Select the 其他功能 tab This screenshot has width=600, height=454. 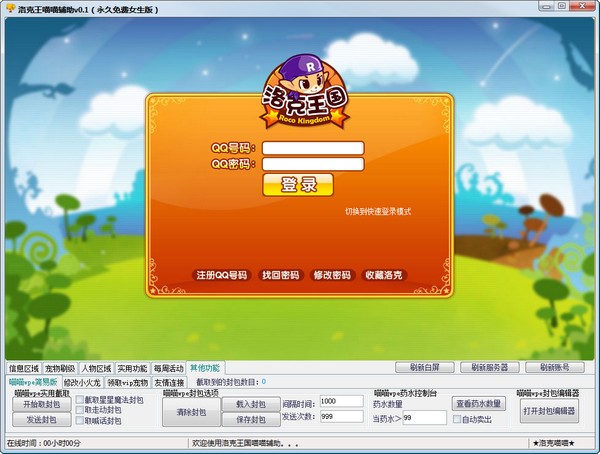click(205, 368)
